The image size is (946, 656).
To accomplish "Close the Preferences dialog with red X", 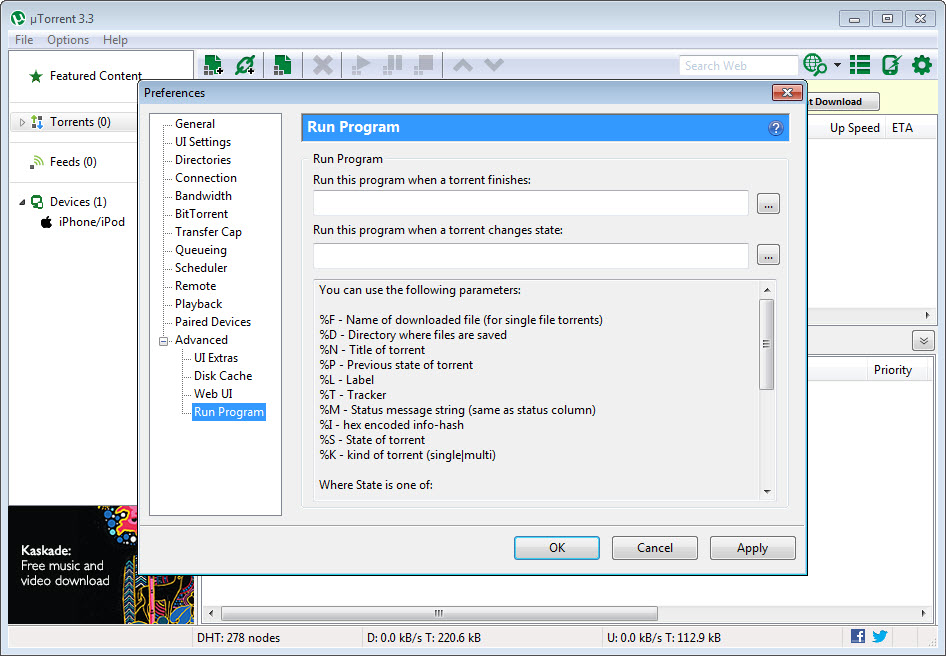I will click(787, 92).
